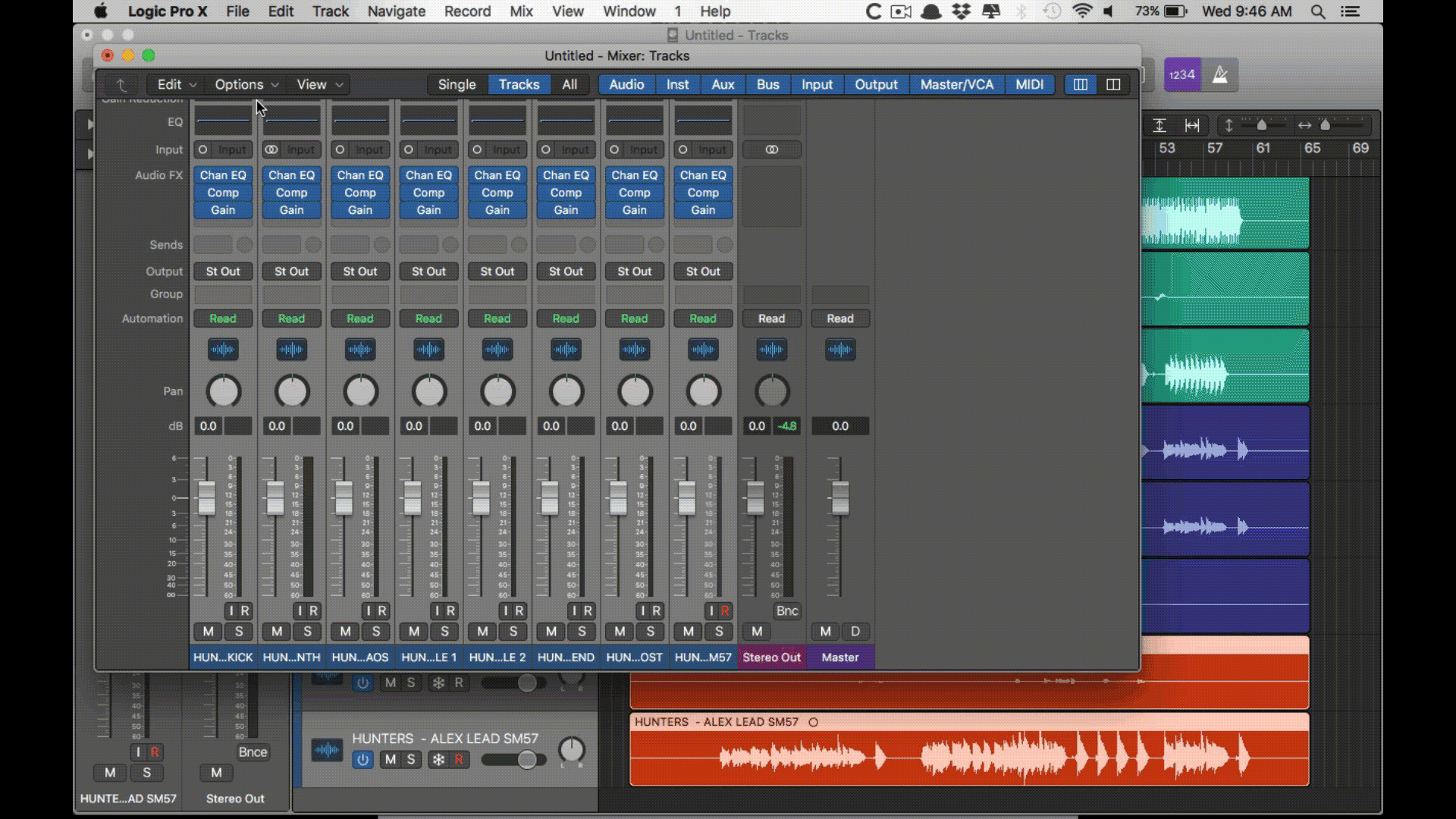Click the horizontal auto zoom icon
This screenshot has width=1456, height=819.
1192,125
